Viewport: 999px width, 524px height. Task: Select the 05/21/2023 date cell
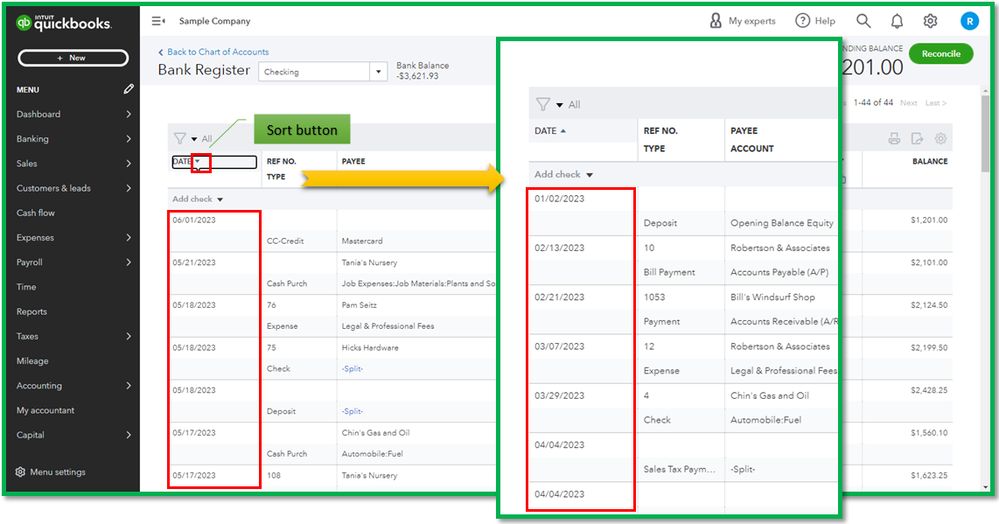194,262
